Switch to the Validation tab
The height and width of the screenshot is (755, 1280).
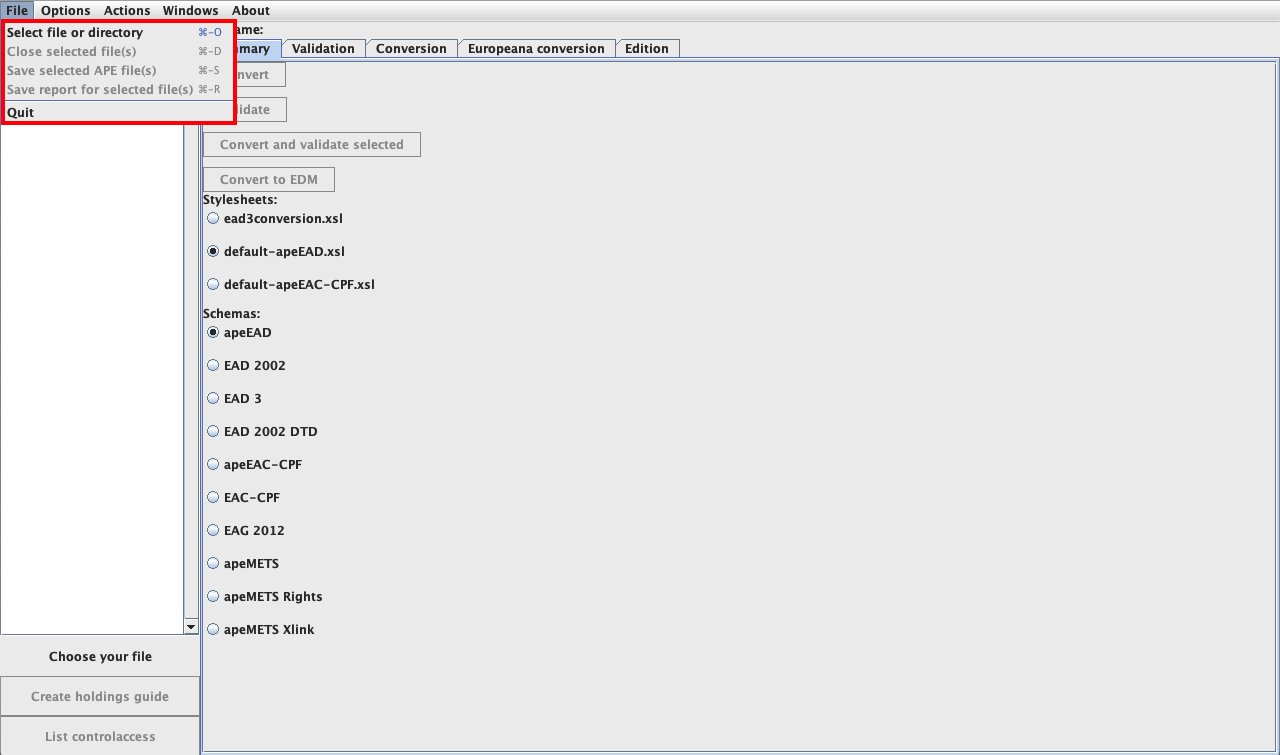323,48
